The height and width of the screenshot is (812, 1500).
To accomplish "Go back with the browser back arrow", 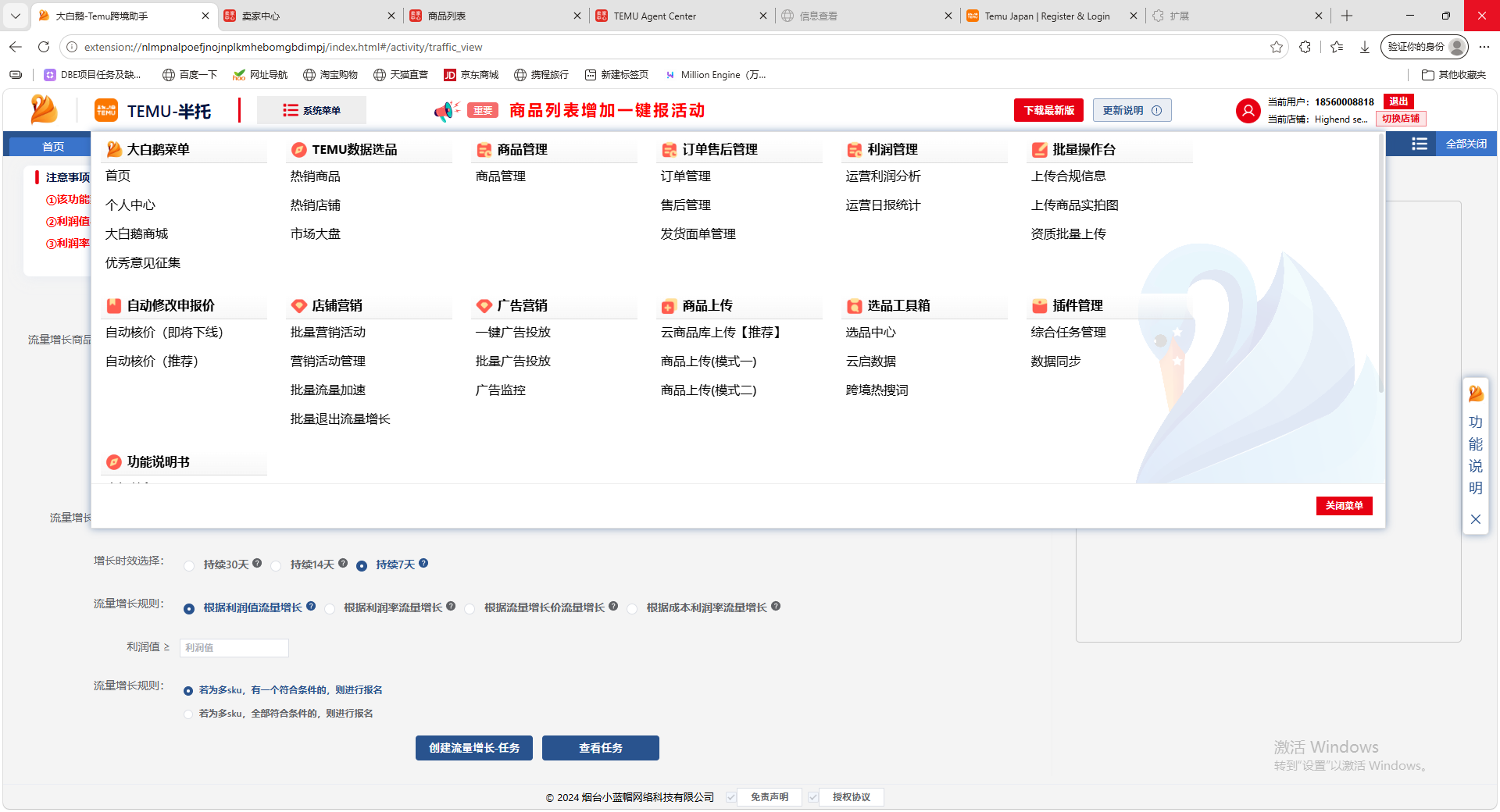I will tap(16, 47).
